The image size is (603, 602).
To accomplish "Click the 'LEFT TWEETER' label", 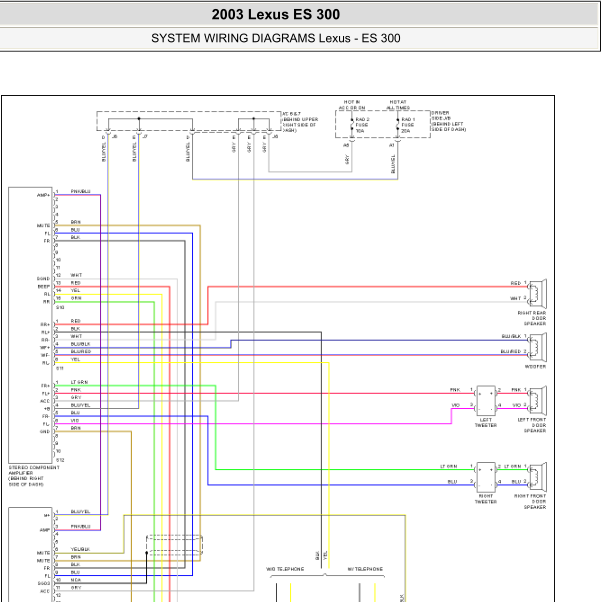I will [x=486, y=422].
